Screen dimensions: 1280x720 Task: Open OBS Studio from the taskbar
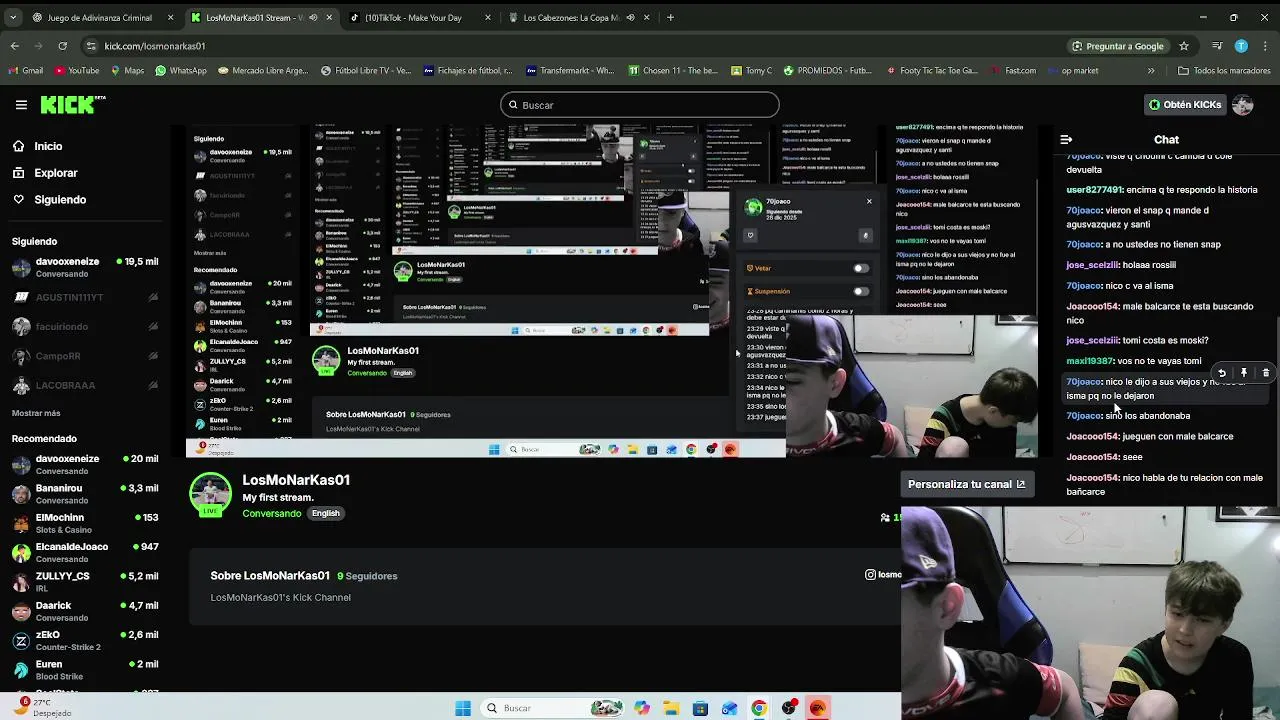[x=789, y=708]
